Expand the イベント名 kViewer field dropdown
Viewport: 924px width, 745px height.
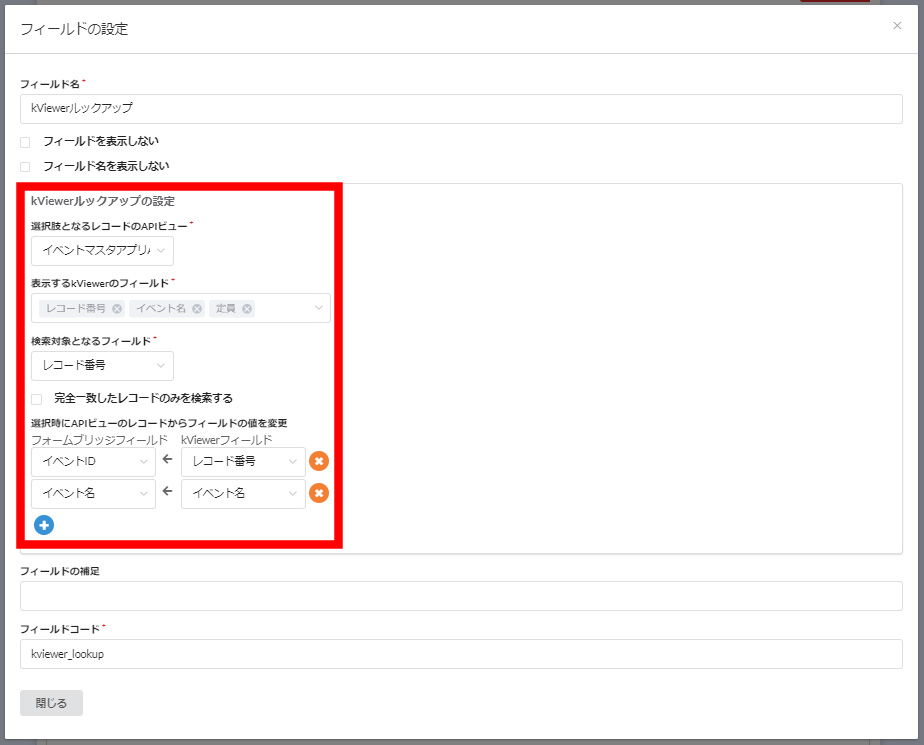[243, 493]
